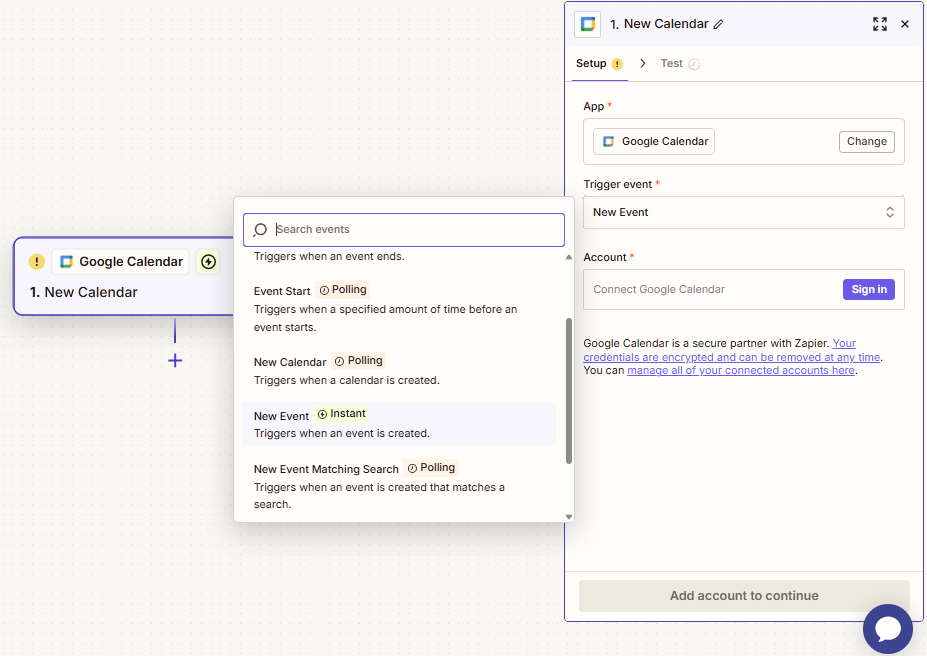Click the scroll-up arrow of the events list
This screenshot has width=927, height=656.
click(x=569, y=257)
